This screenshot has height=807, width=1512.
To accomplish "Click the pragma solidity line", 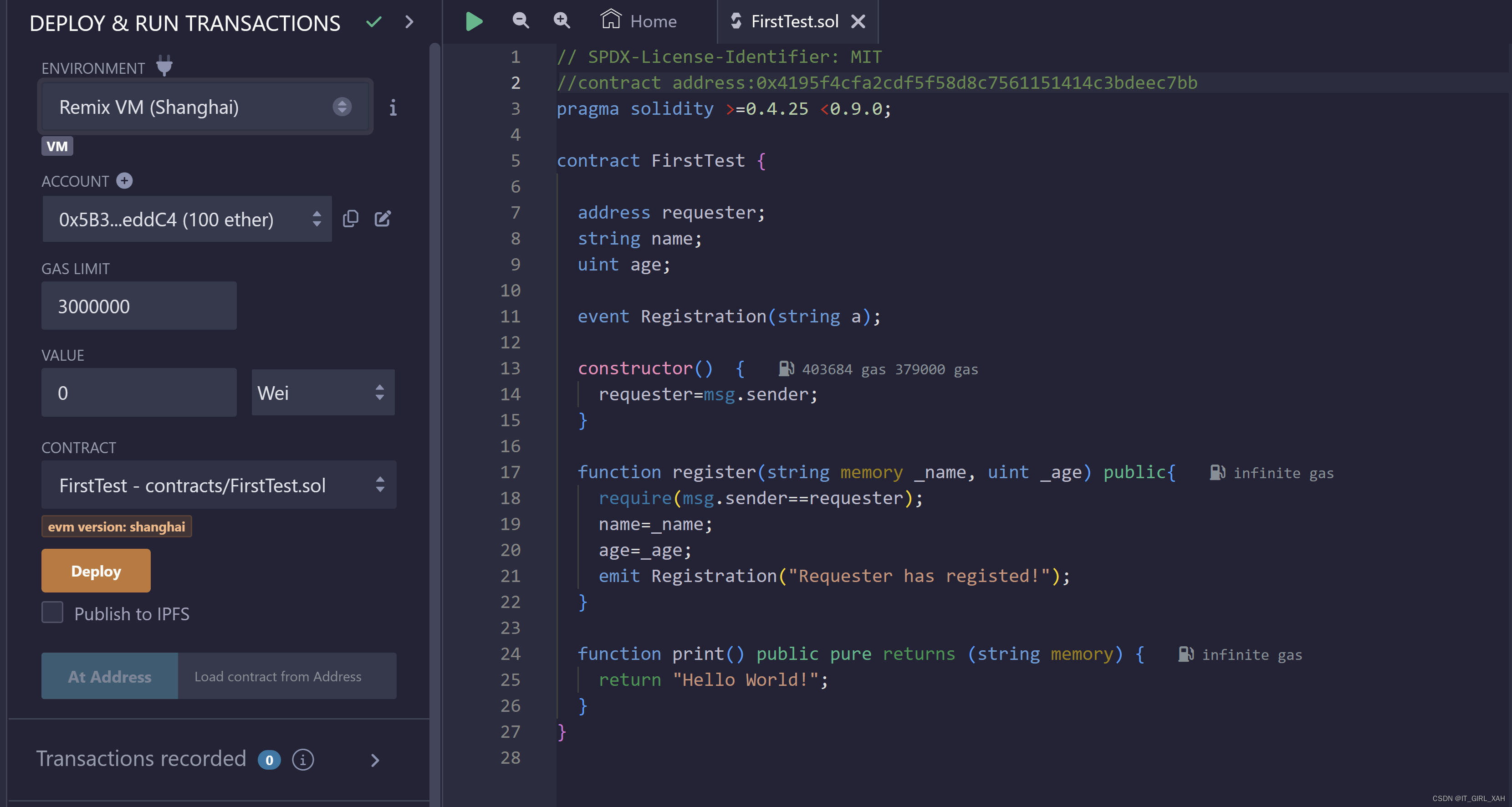I will click(724, 108).
